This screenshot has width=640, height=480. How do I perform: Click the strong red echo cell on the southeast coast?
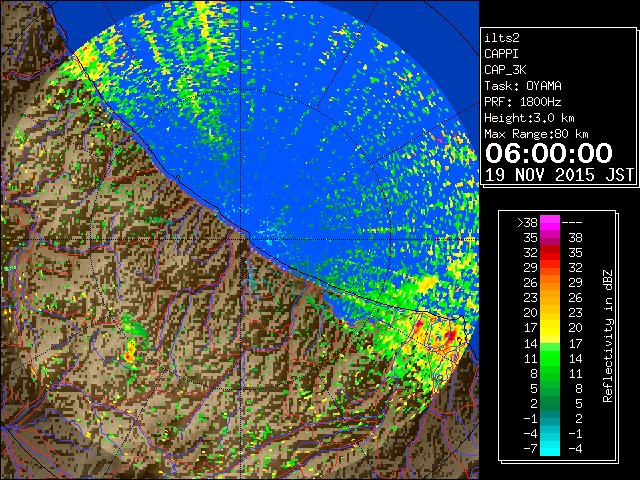coord(451,336)
